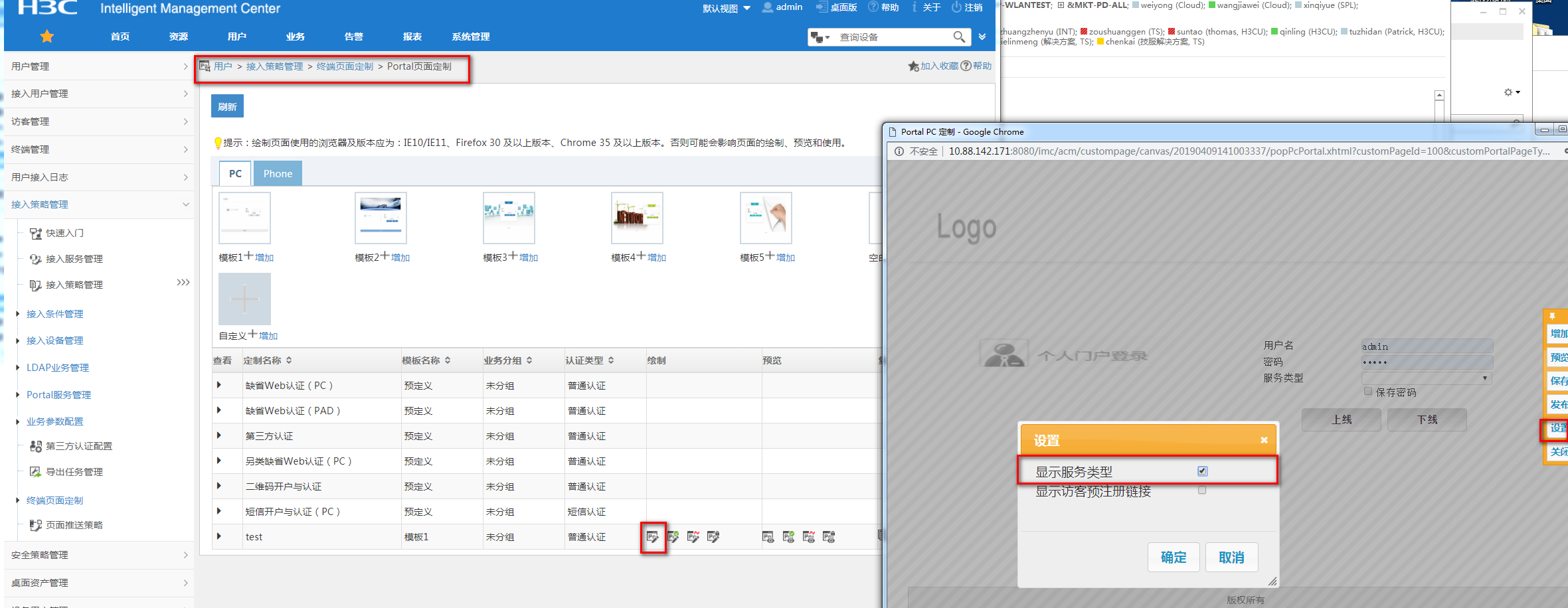Click the 模板4 thumbnail
Screen dimensions: 1568x608
tap(637, 218)
